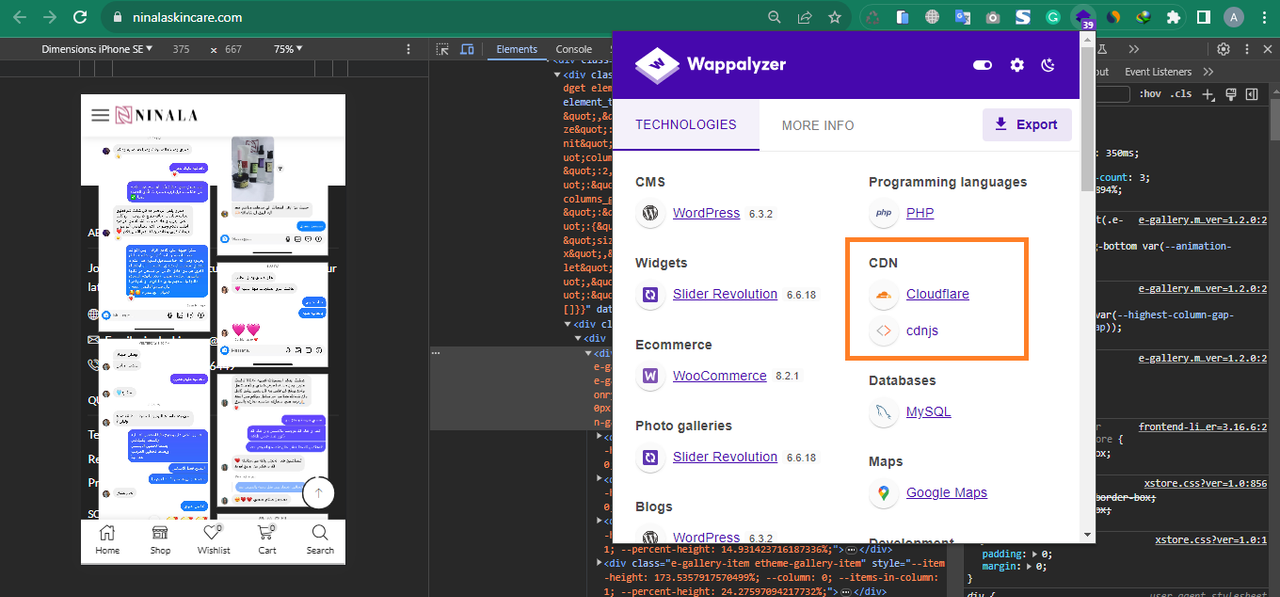The width and height of the screenshot is (1280, 597).
Task: Click the NINALA logo
Action: pos(155,115)
